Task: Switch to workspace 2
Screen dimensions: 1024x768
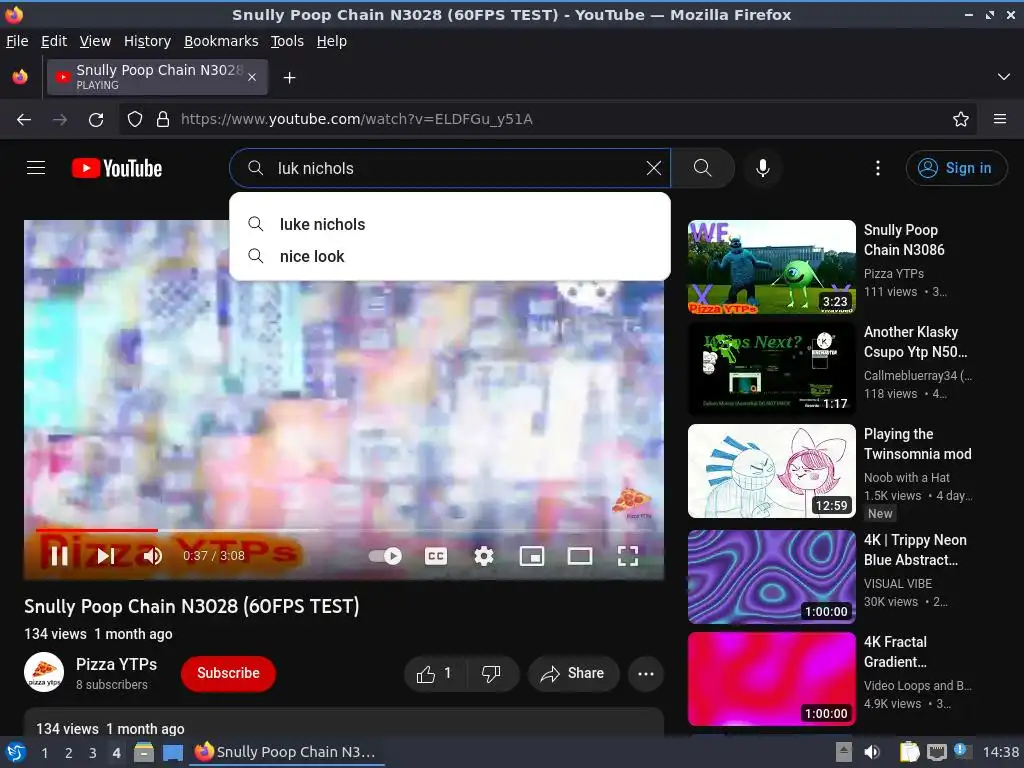Action: (x=69, y=753)
